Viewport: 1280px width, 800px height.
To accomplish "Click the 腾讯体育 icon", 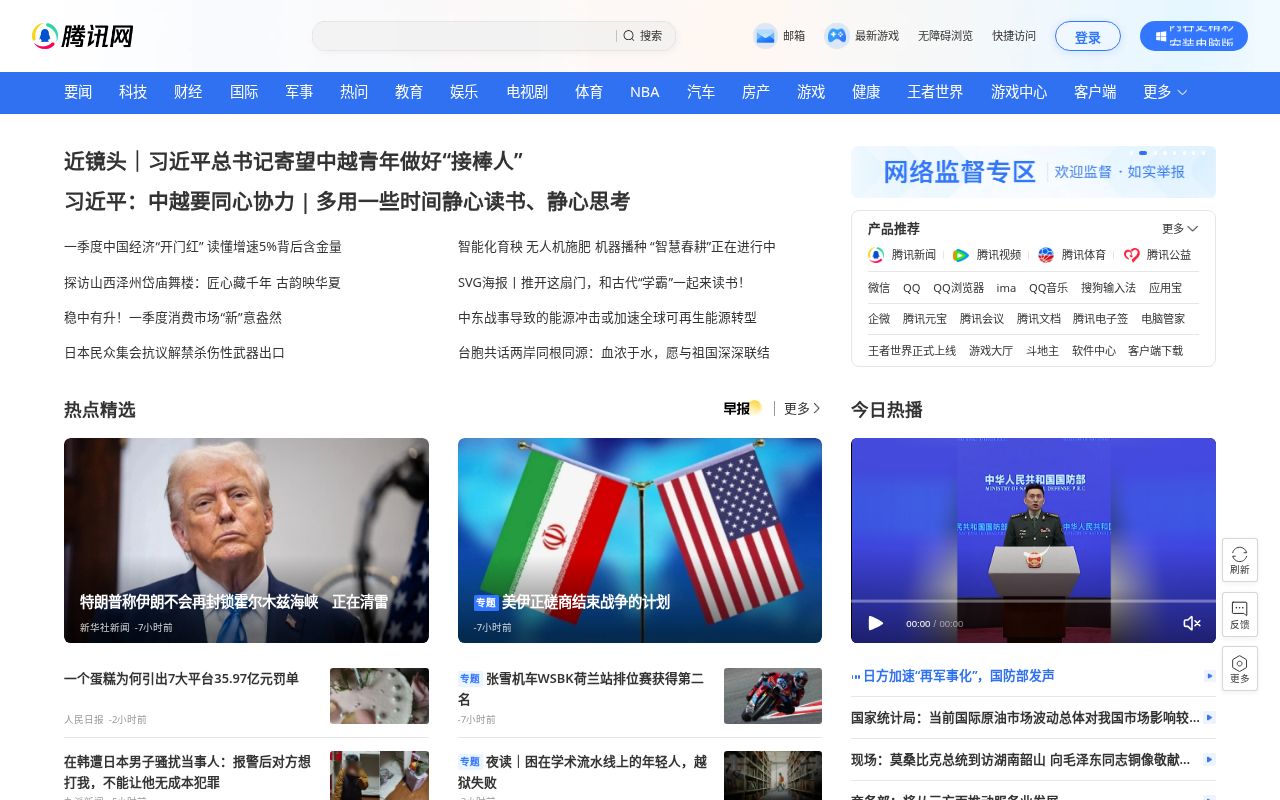I will click(x=1045, y=255).
